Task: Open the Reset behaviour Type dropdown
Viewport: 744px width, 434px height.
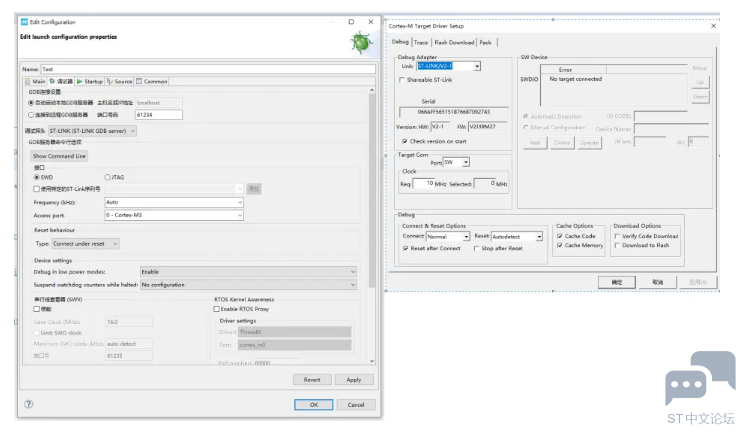Action: 85,244
